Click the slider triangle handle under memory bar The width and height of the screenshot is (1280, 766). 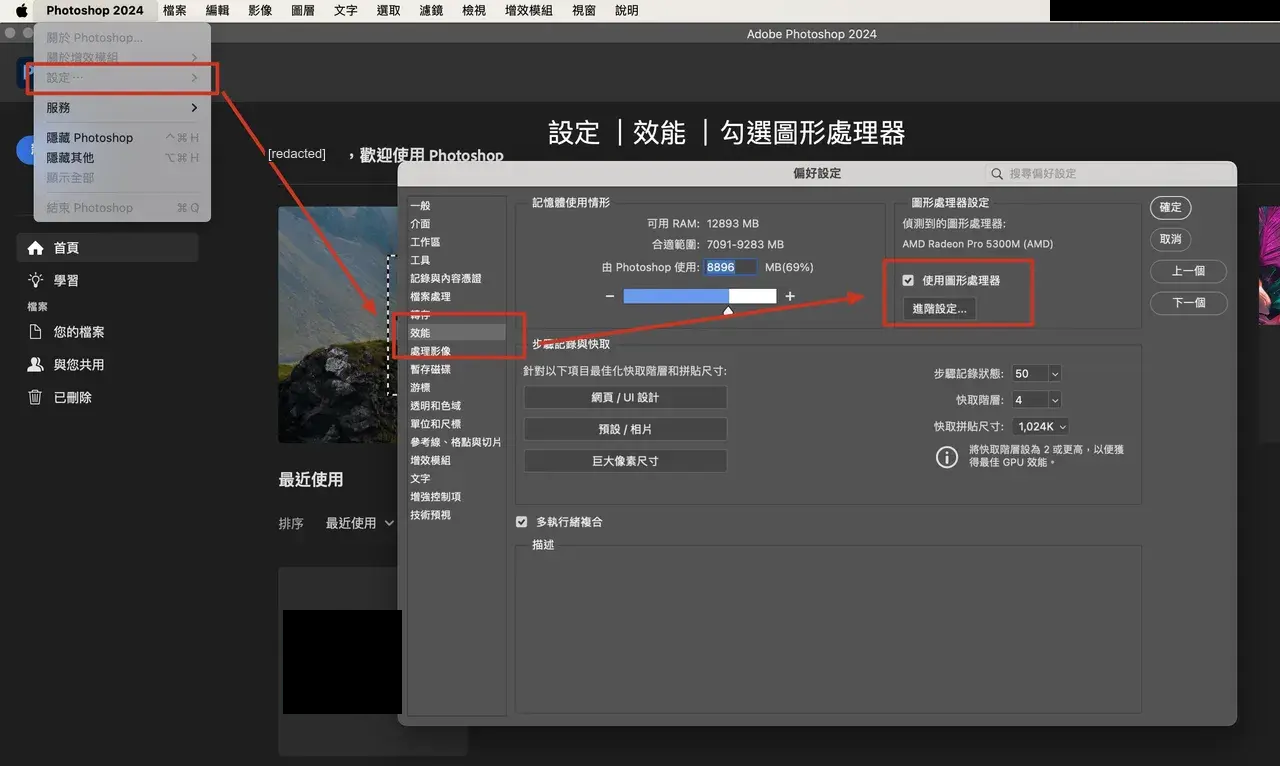(728, 311)
